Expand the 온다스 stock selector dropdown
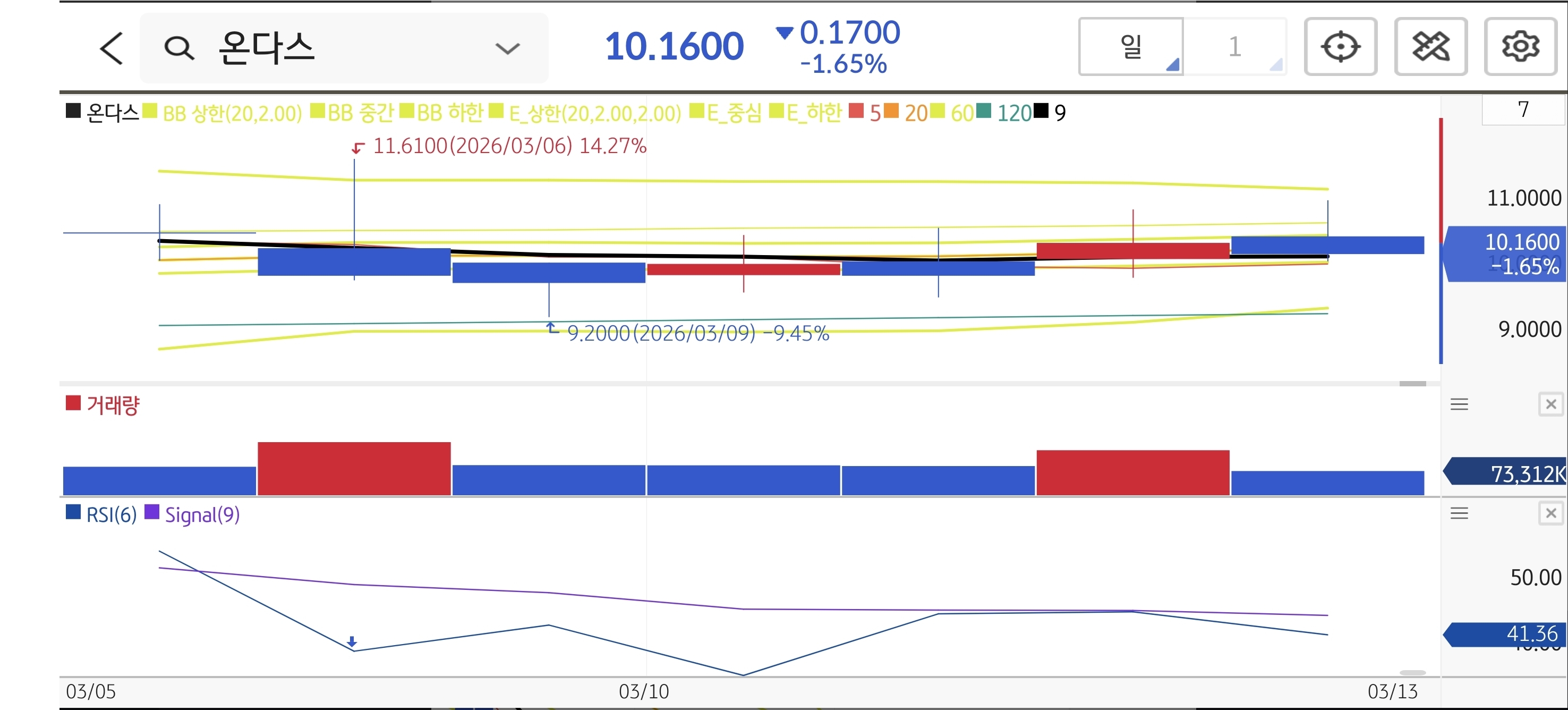The image size is (1568, 710). (x=507, y=48)
